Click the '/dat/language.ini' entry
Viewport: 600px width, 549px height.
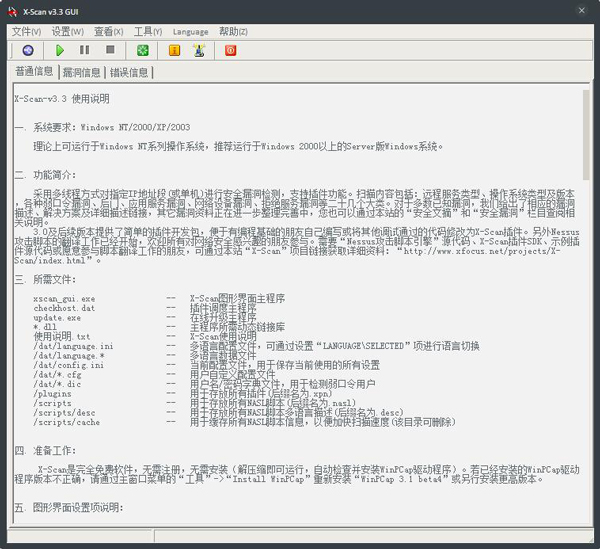click(x=73, y=346)
